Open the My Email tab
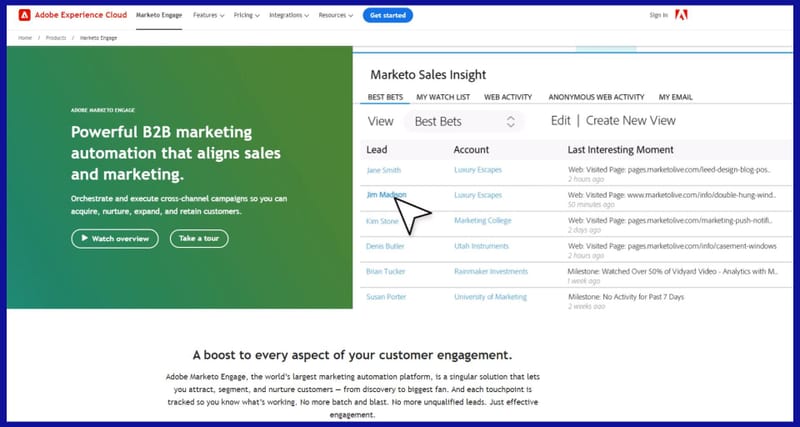 (675, 97)
